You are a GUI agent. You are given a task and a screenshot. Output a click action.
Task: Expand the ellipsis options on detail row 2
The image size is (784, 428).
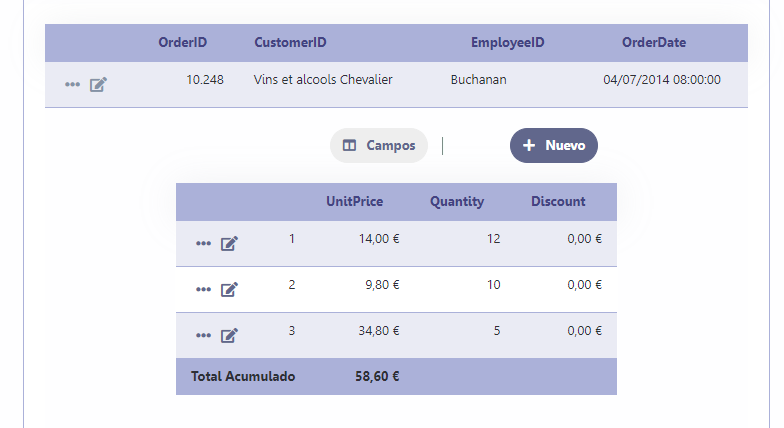[x=203, y=289]
